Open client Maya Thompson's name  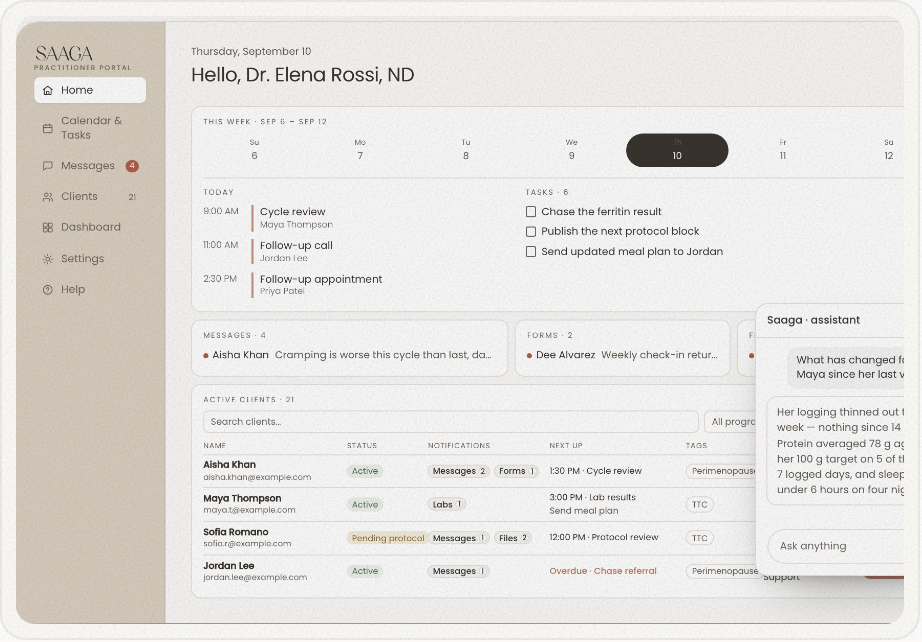pos(242,498)
